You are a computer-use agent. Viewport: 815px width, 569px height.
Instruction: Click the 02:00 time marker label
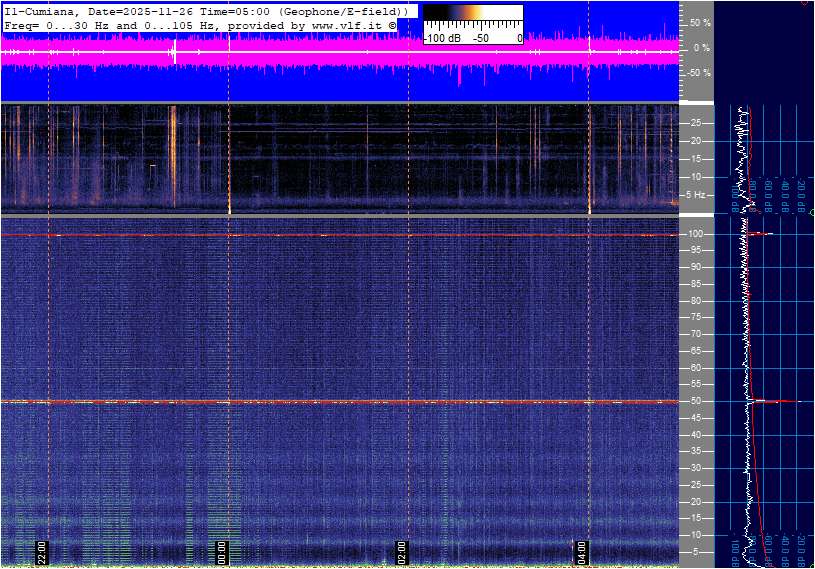pyautogui.click(x=403, y=552)
